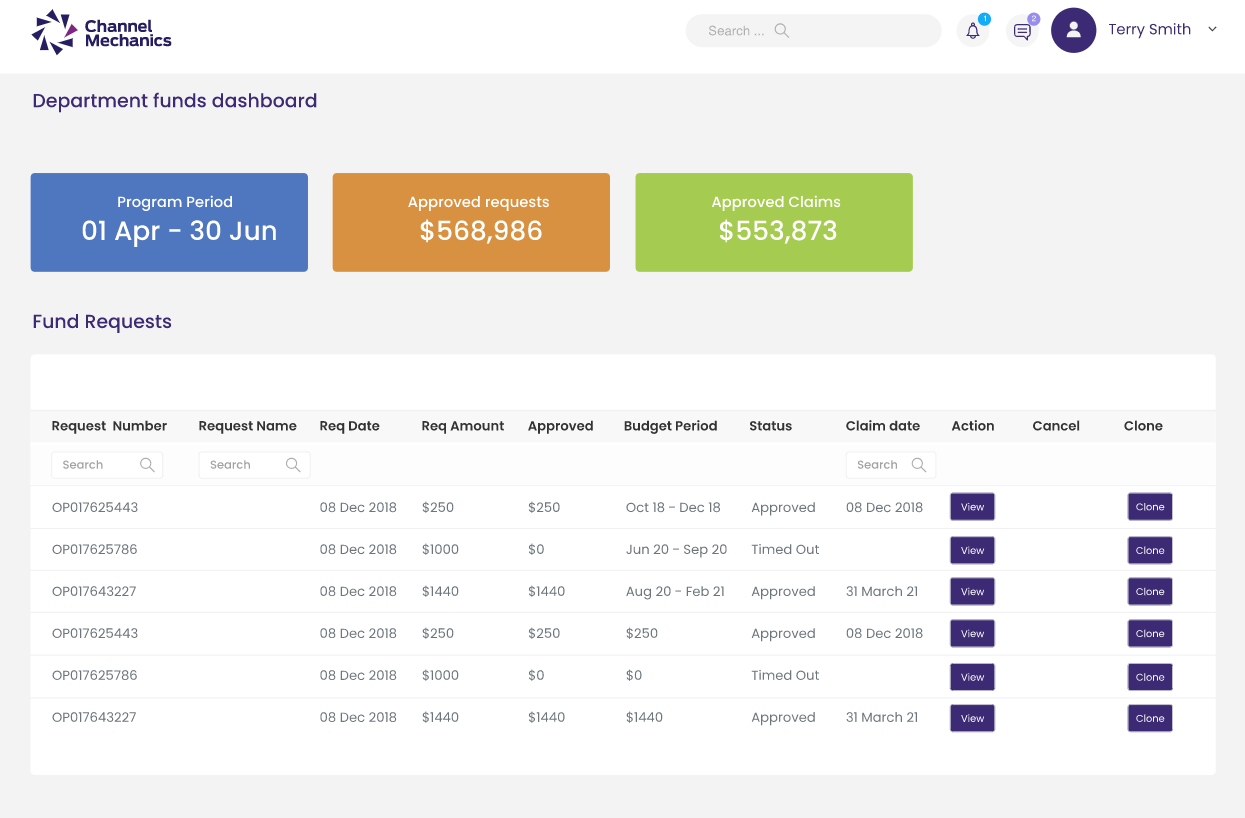1245x818 pixels.
Task: Click the magnifier in the top search bar
Action: pos(782,31)
